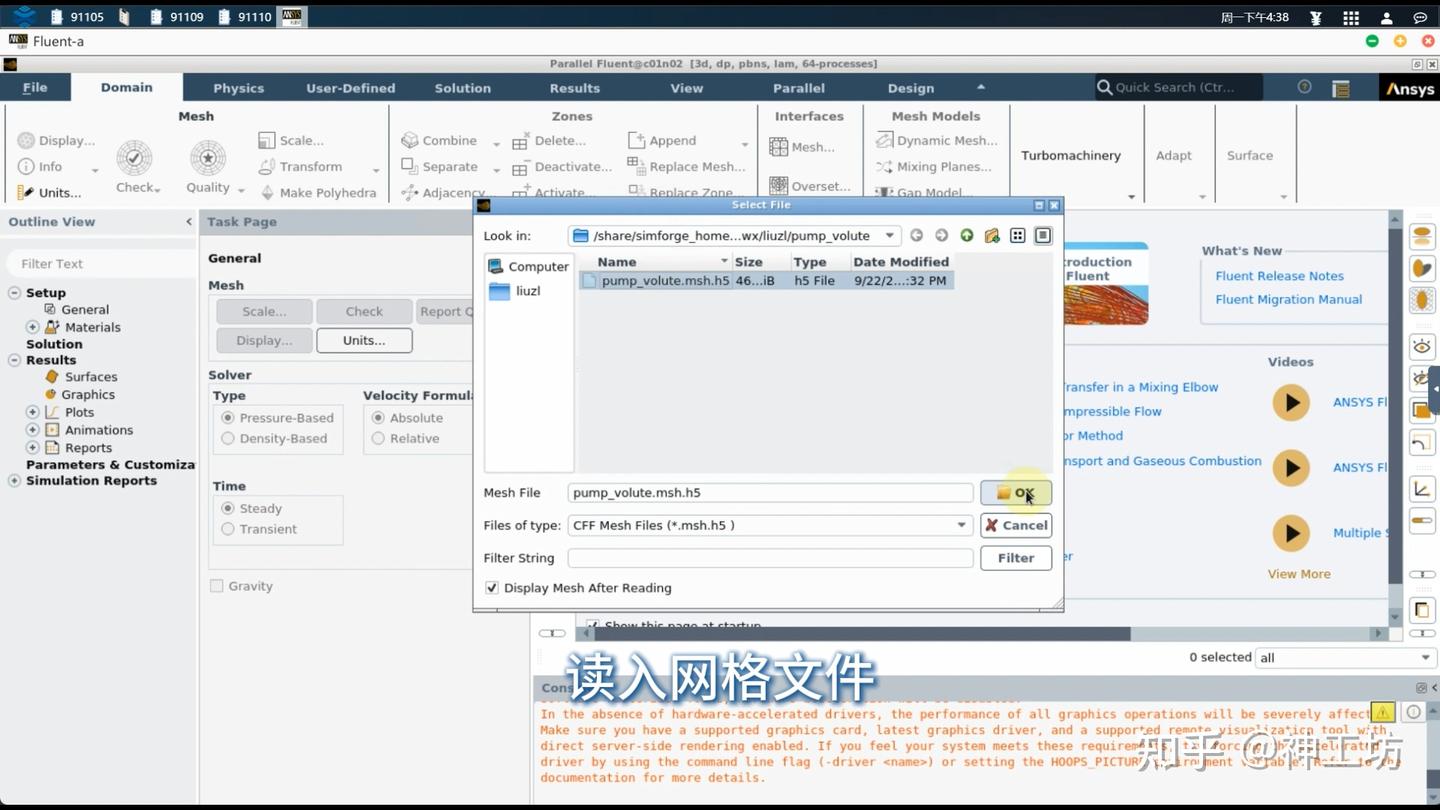Switch to the Results ribbon tab

point(574,88)
